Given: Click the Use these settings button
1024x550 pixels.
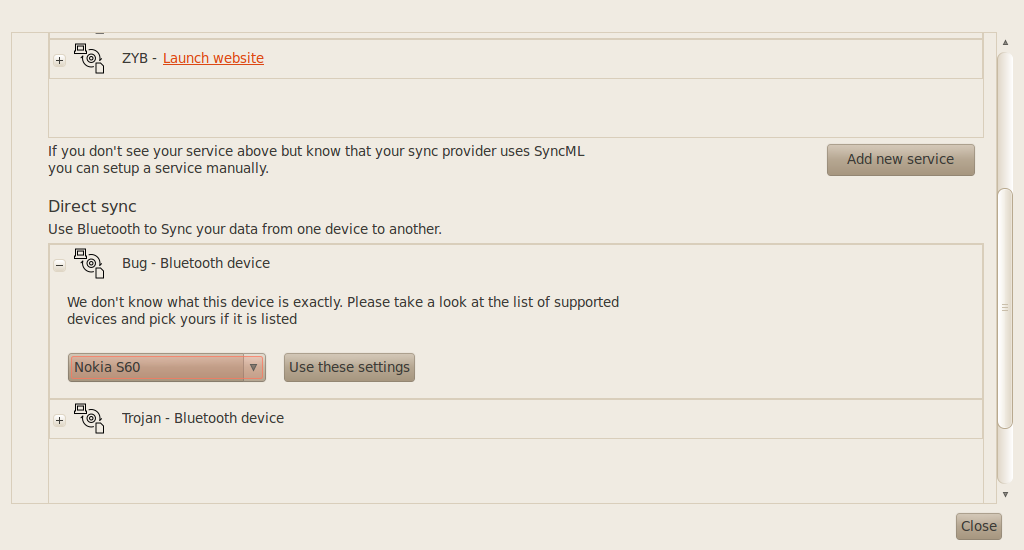Looking at the screenshot, I should (x=349, y=367).
